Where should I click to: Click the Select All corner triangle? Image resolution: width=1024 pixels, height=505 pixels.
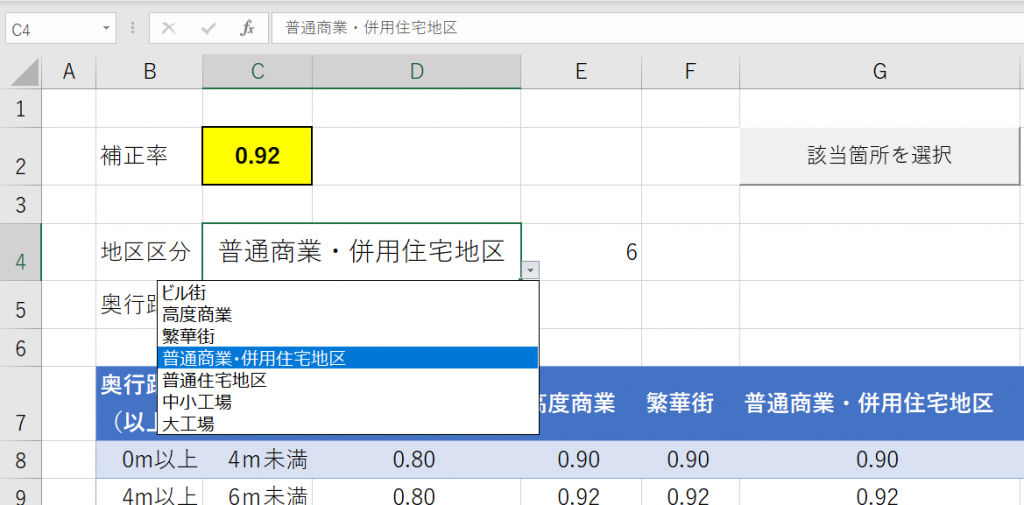click(22, 72)
